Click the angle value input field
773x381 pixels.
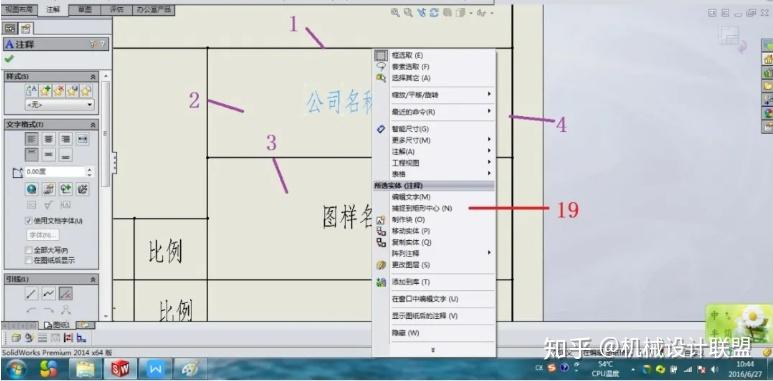pyautogui.click(x=54, y=172)
